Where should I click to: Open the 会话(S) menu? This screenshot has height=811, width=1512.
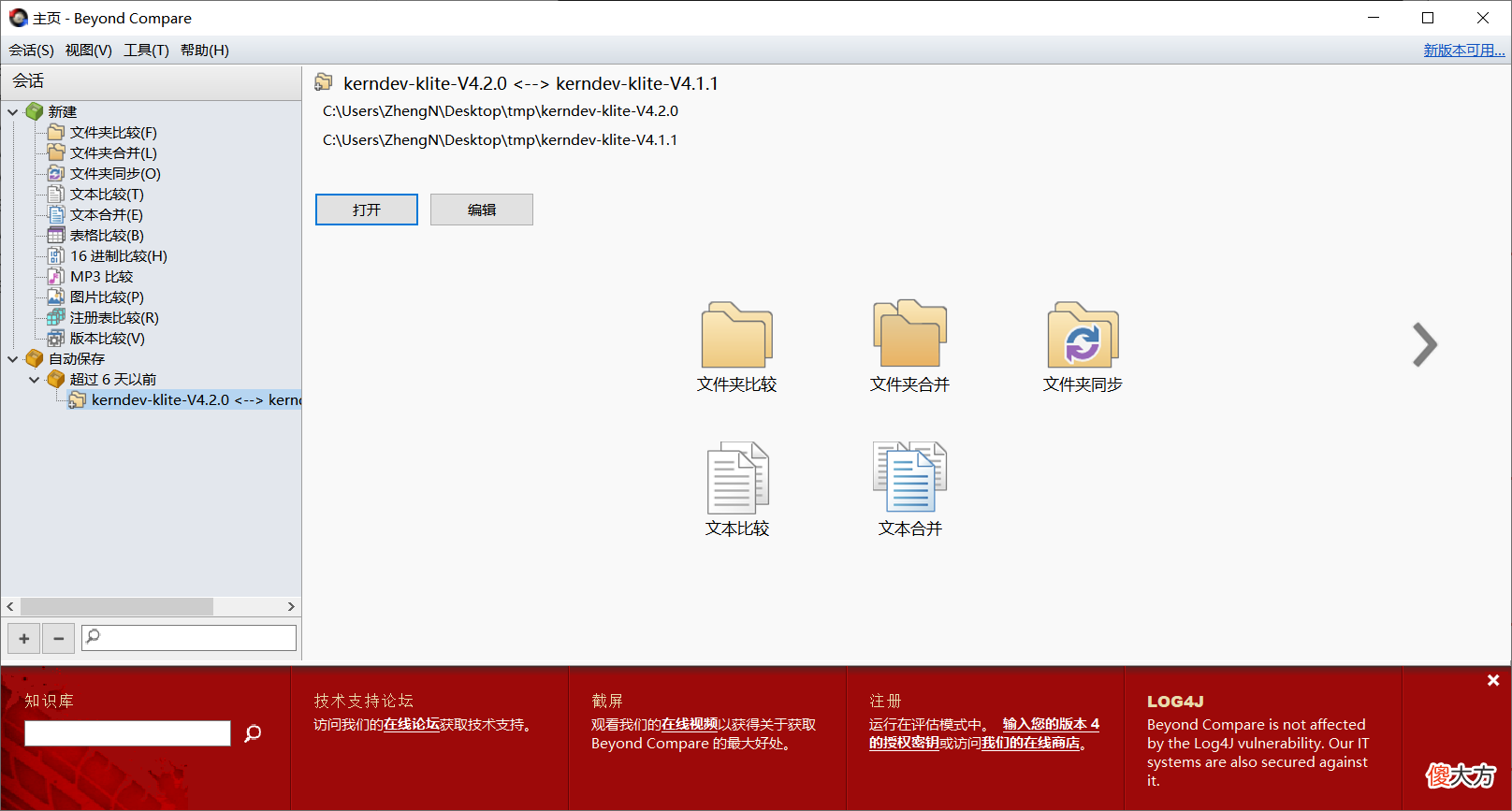(x=31, y=51)
